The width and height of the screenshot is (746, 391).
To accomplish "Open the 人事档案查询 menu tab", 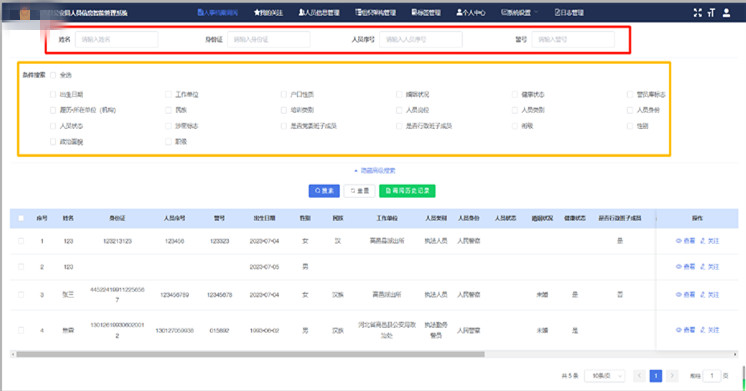I will [217, 13].
